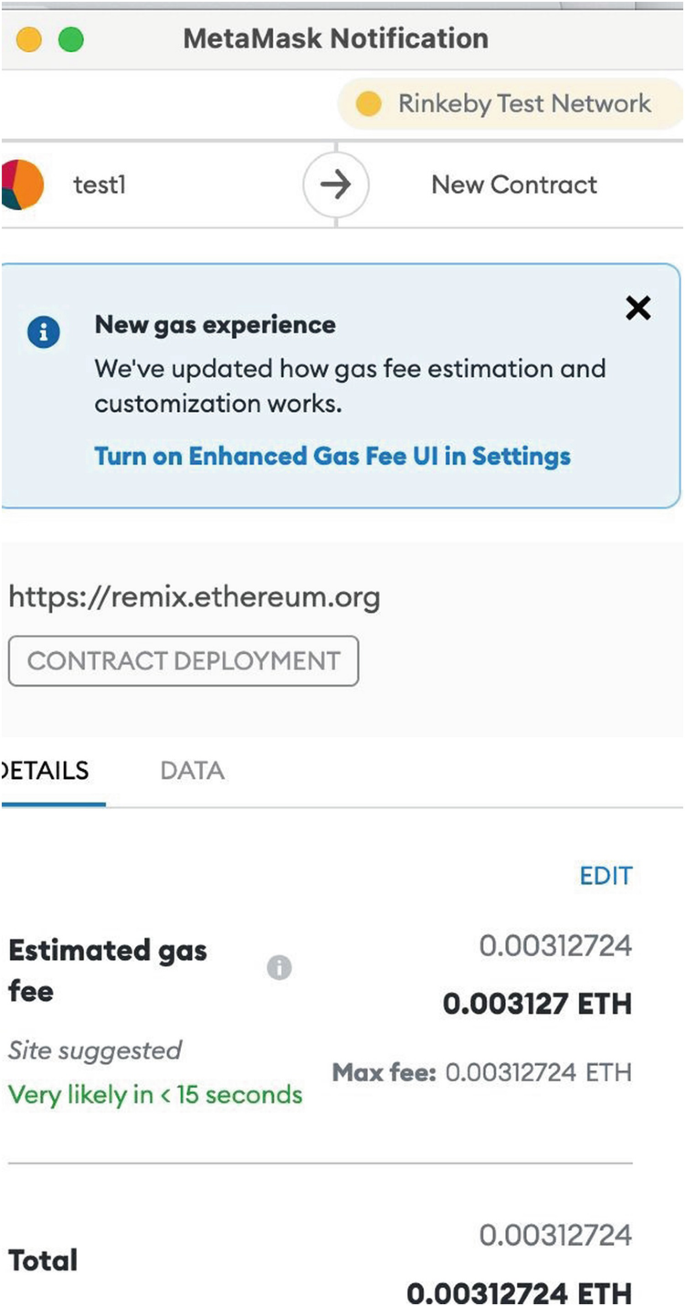This screenshot has width=685, height=1306.
Task: Click the Rinkeby Test Network name
Action: point(524,104)
